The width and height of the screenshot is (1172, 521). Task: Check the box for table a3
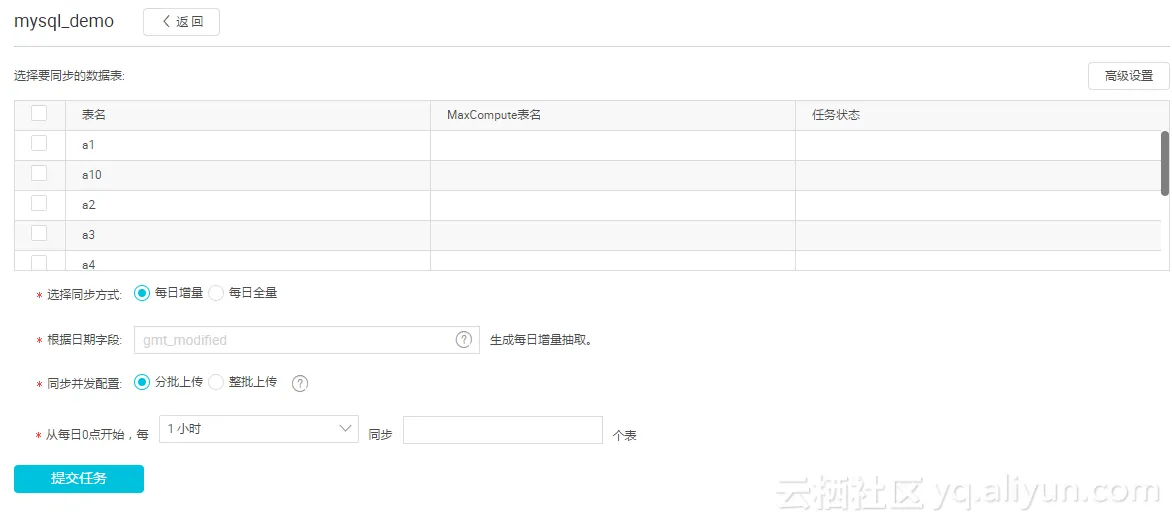point(39,232)
